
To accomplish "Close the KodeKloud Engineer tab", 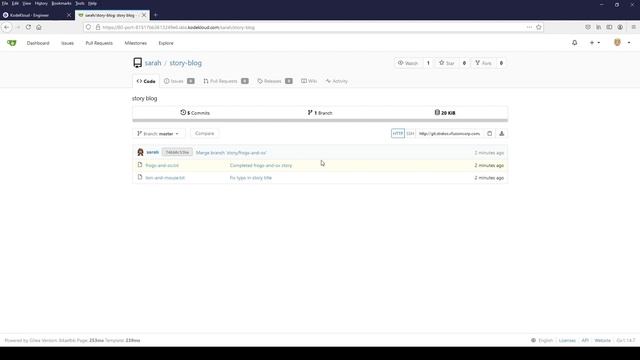I will (69, 15).
